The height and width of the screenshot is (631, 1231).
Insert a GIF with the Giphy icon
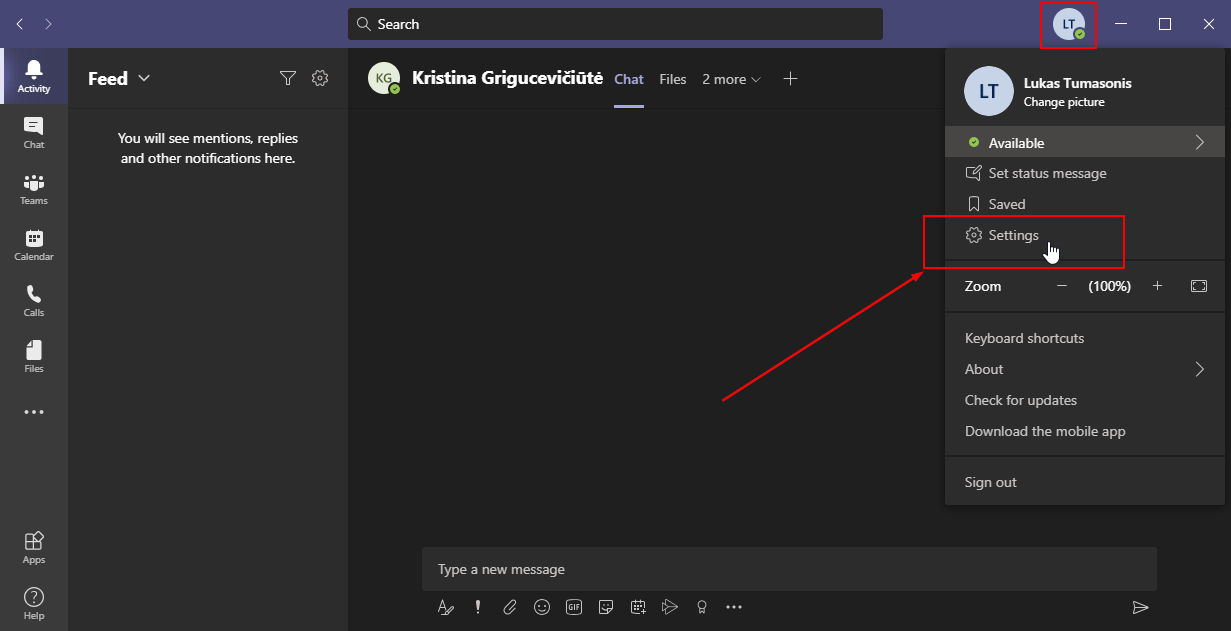tap(574, 607)
